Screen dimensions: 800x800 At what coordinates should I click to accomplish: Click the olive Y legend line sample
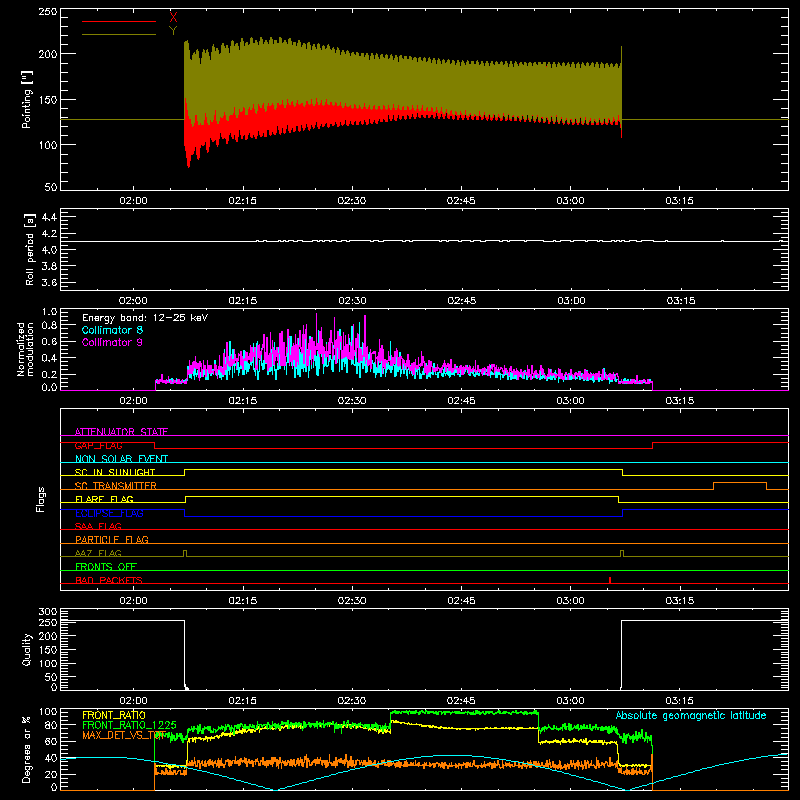click(x=119, y=35)
